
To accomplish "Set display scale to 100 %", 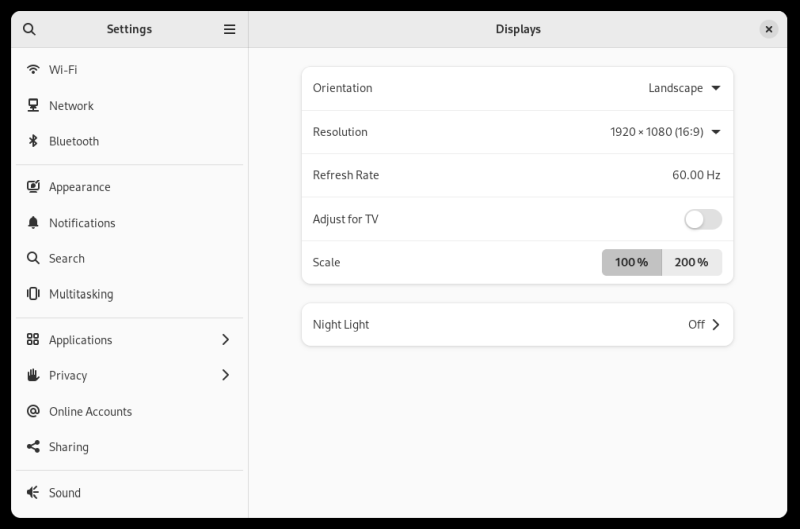I will coord(631,262).
